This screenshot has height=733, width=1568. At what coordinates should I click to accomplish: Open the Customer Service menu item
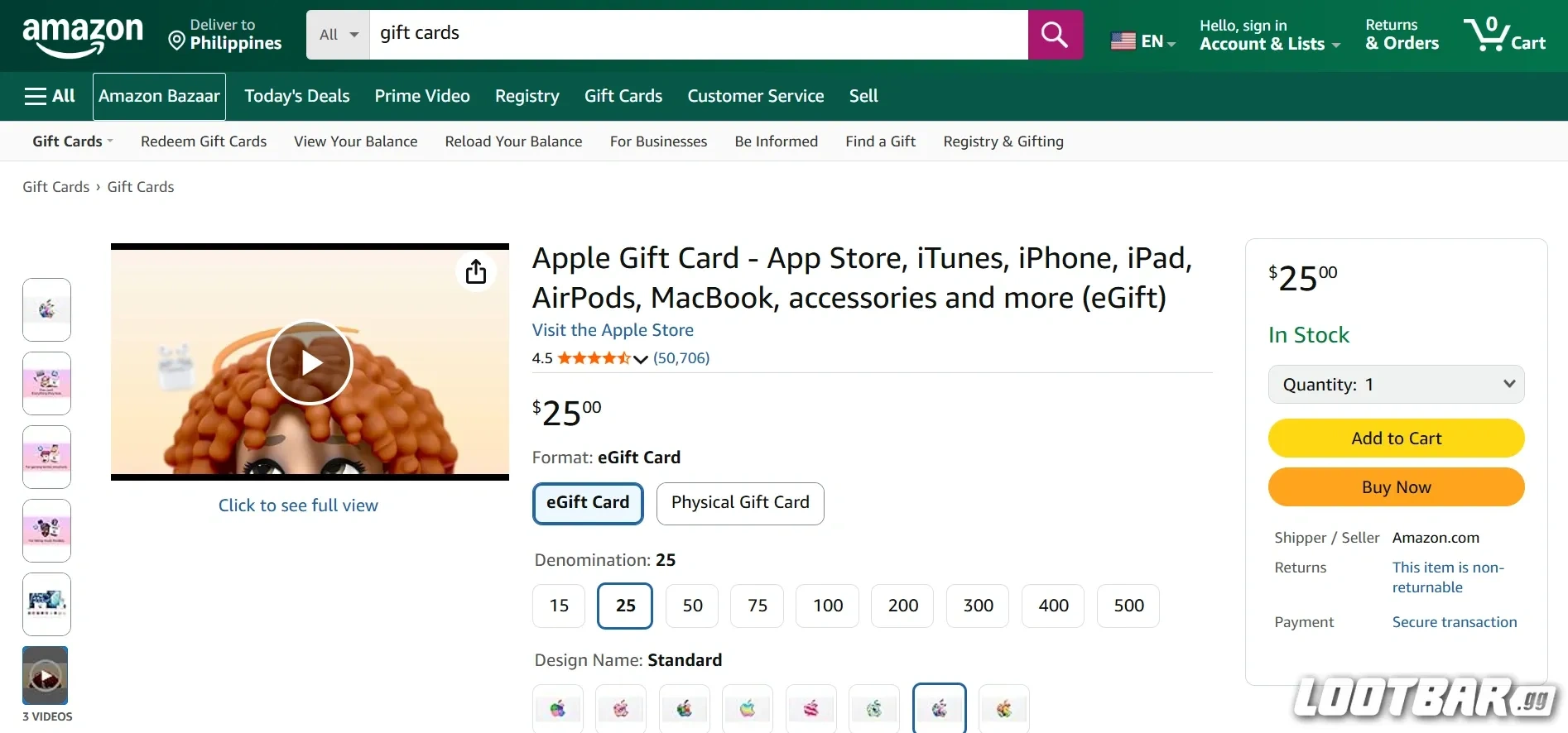click(x=754, y=96)
